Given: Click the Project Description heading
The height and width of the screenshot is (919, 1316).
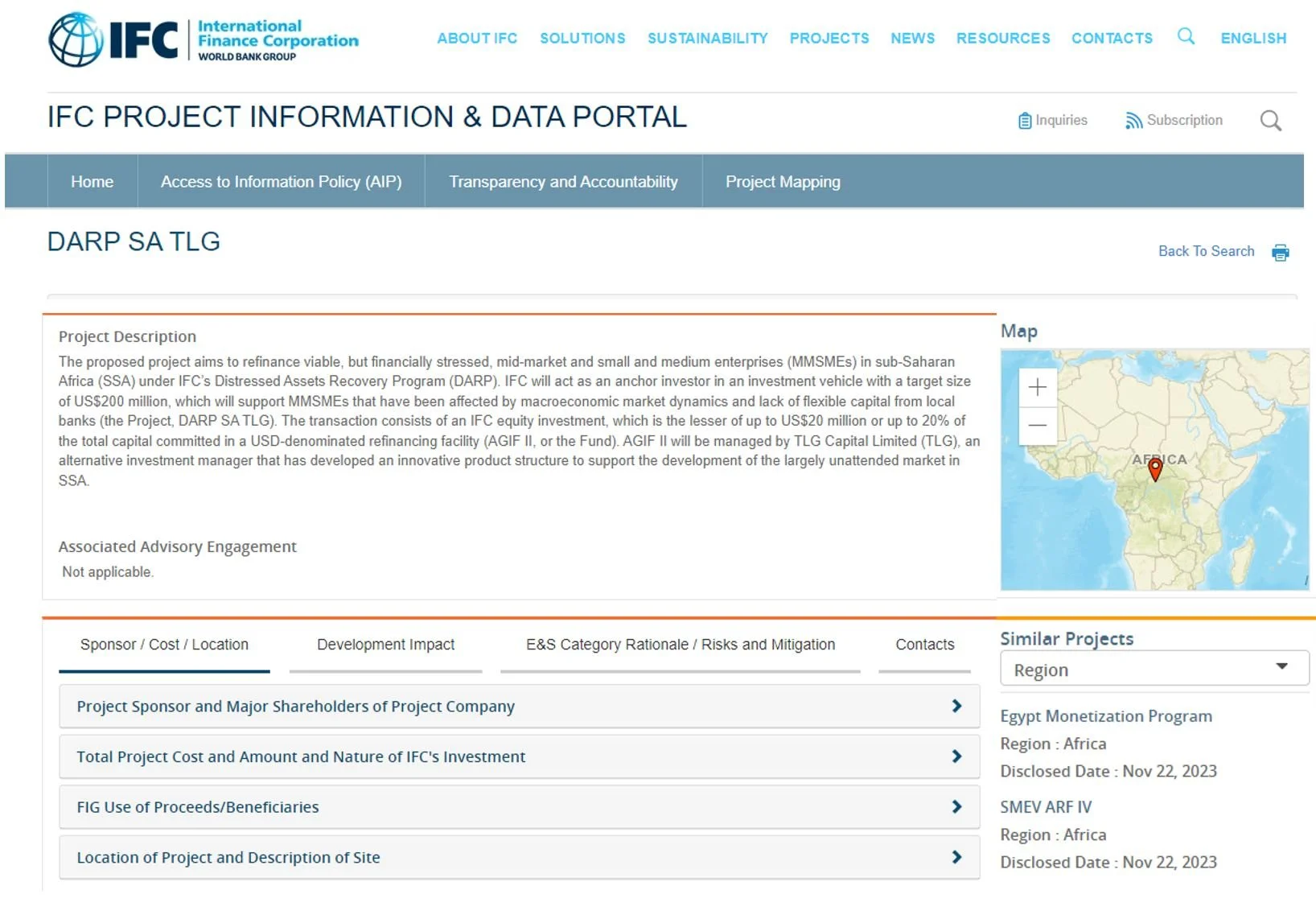Looking at the screenshot, I should [x=127, y=336].
